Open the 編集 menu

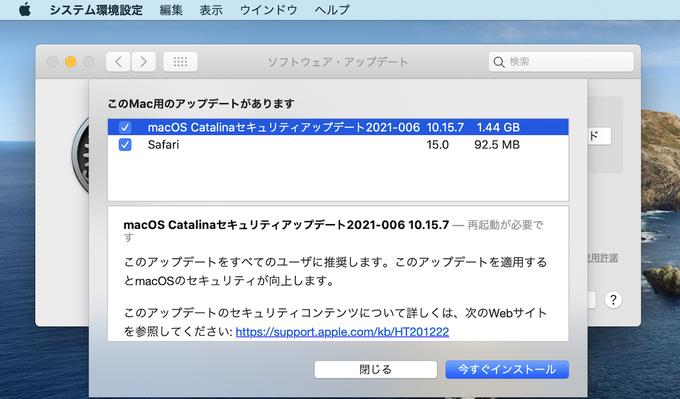[x=171, y=10]
